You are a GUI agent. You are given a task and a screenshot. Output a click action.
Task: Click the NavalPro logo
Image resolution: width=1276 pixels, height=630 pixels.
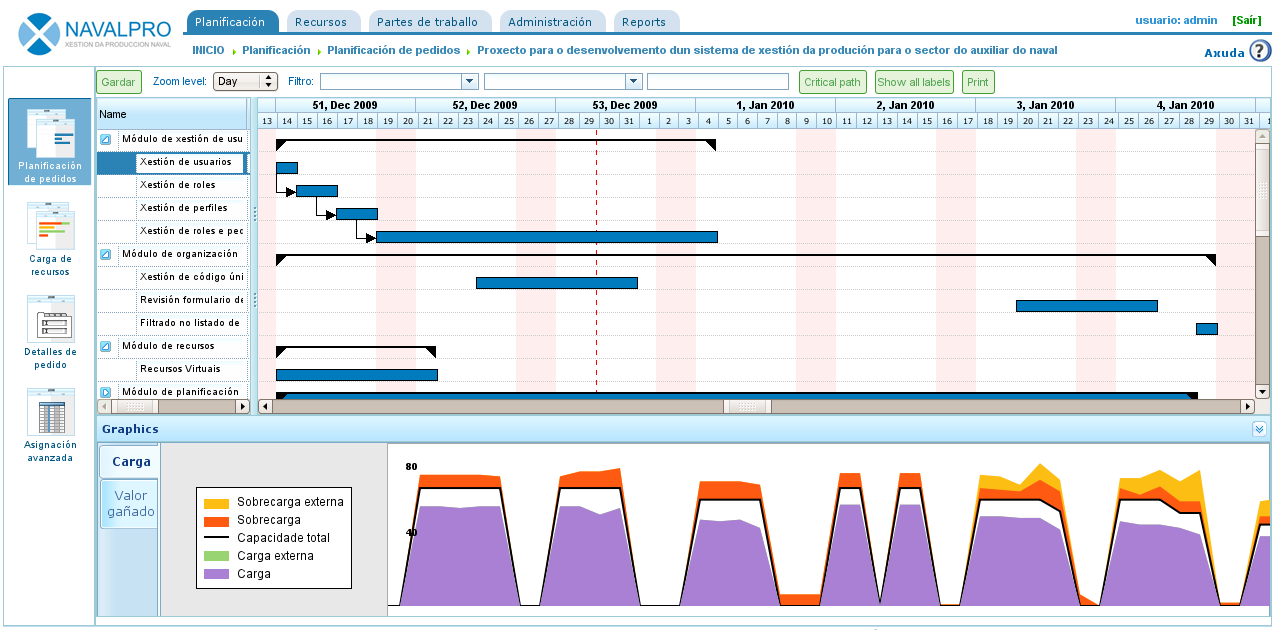tap(95, 32)
